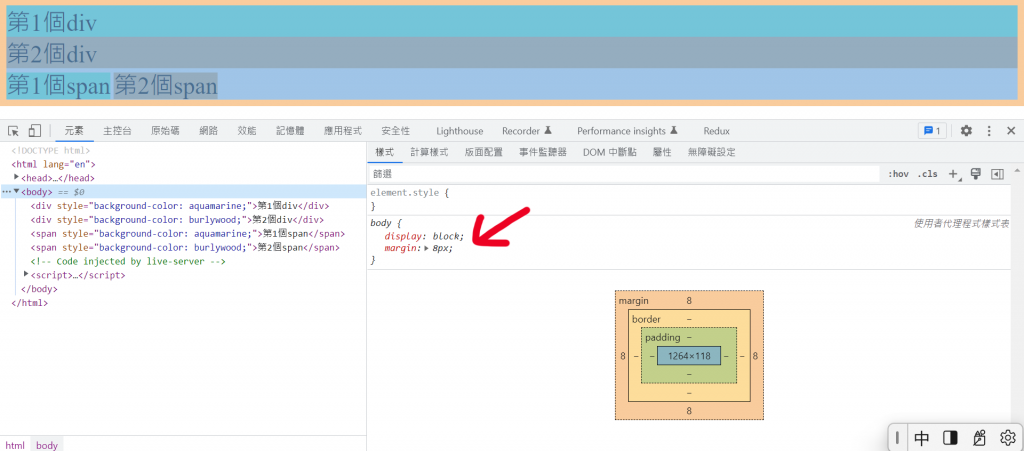Viewport: 1024px width, 451px height.
Task: Select the live-server comment node
Action: (x=128, y=262)
